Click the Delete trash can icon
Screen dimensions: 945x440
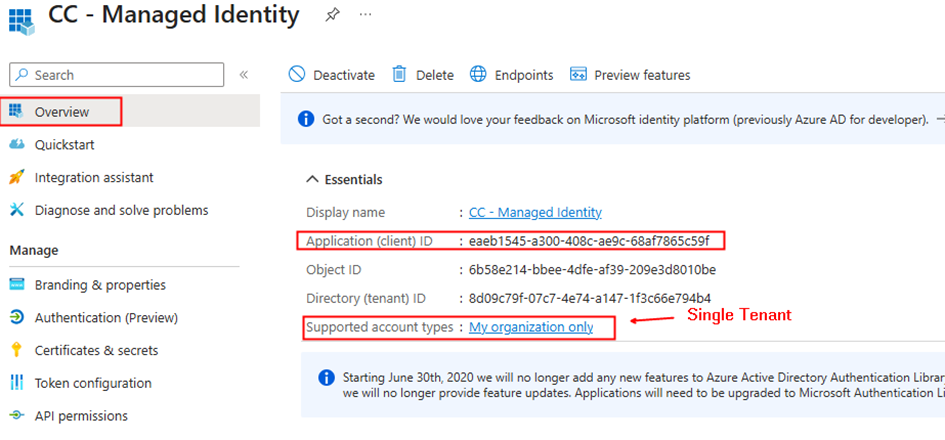click(400, 75)
